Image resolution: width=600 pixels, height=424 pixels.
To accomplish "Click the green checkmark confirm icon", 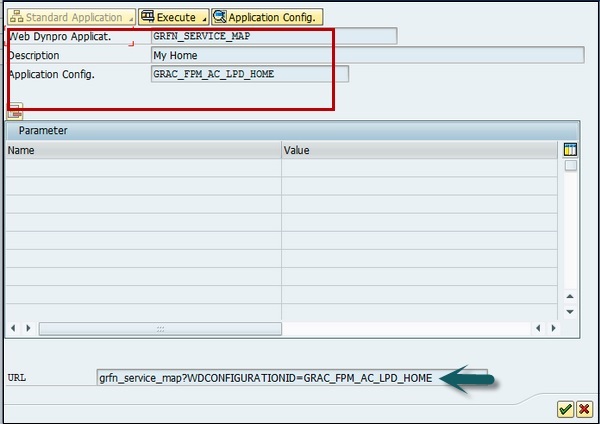I will click(566, 409).
